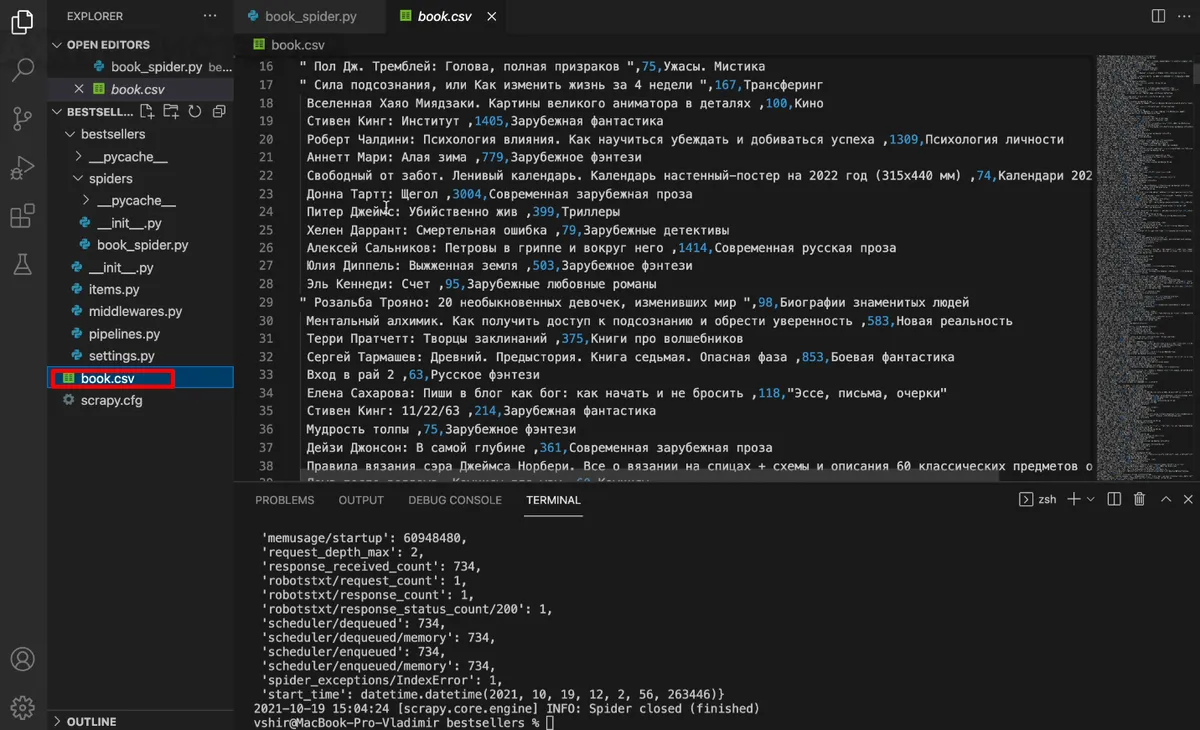Click New File icon in BESTSELLERS header
Screen dimensions: 1200x730
(147, 111)
